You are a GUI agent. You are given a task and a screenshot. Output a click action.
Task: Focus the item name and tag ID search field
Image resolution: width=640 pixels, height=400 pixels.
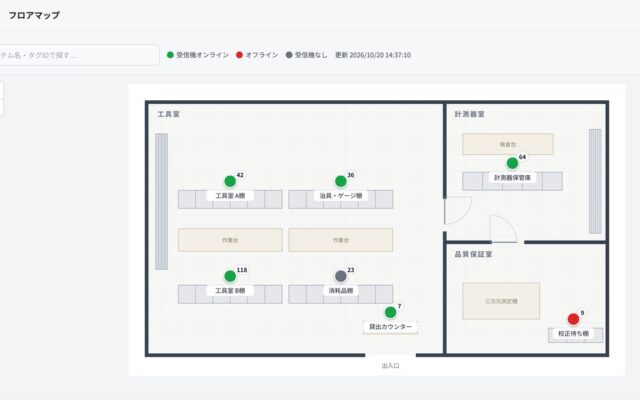point(79,55)
